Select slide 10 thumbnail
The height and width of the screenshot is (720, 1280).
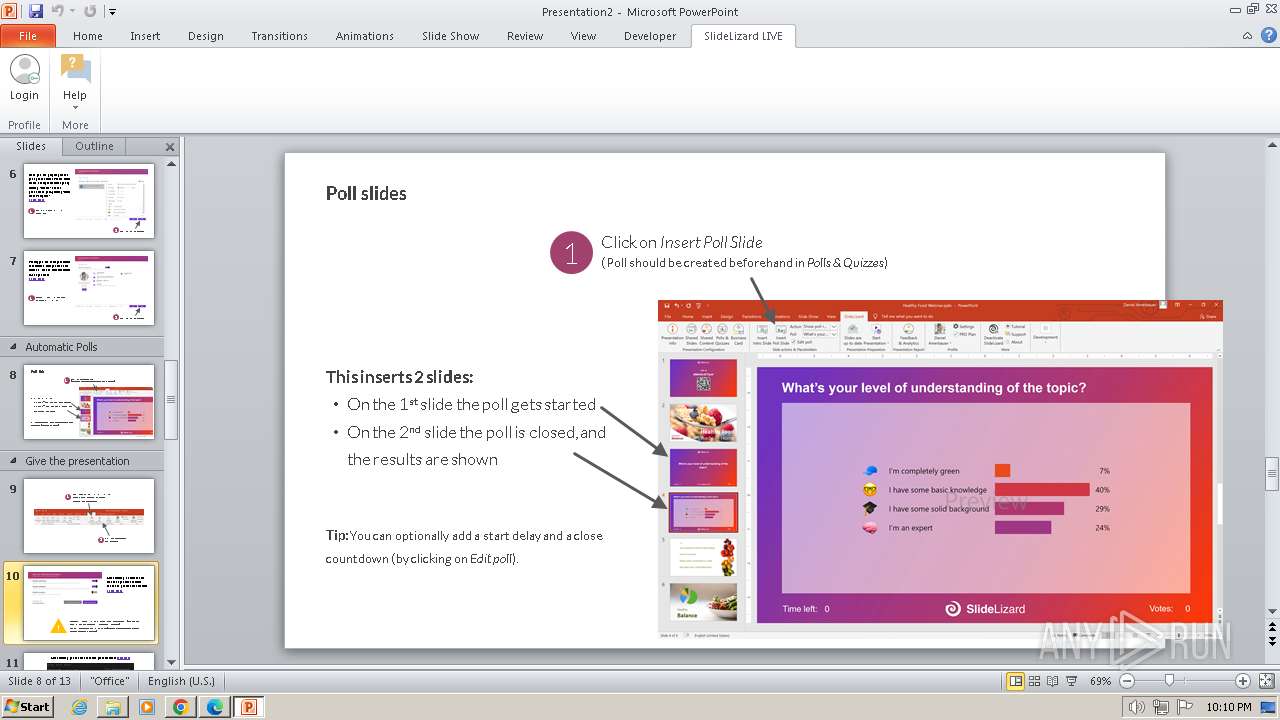(x=91, y=603)
